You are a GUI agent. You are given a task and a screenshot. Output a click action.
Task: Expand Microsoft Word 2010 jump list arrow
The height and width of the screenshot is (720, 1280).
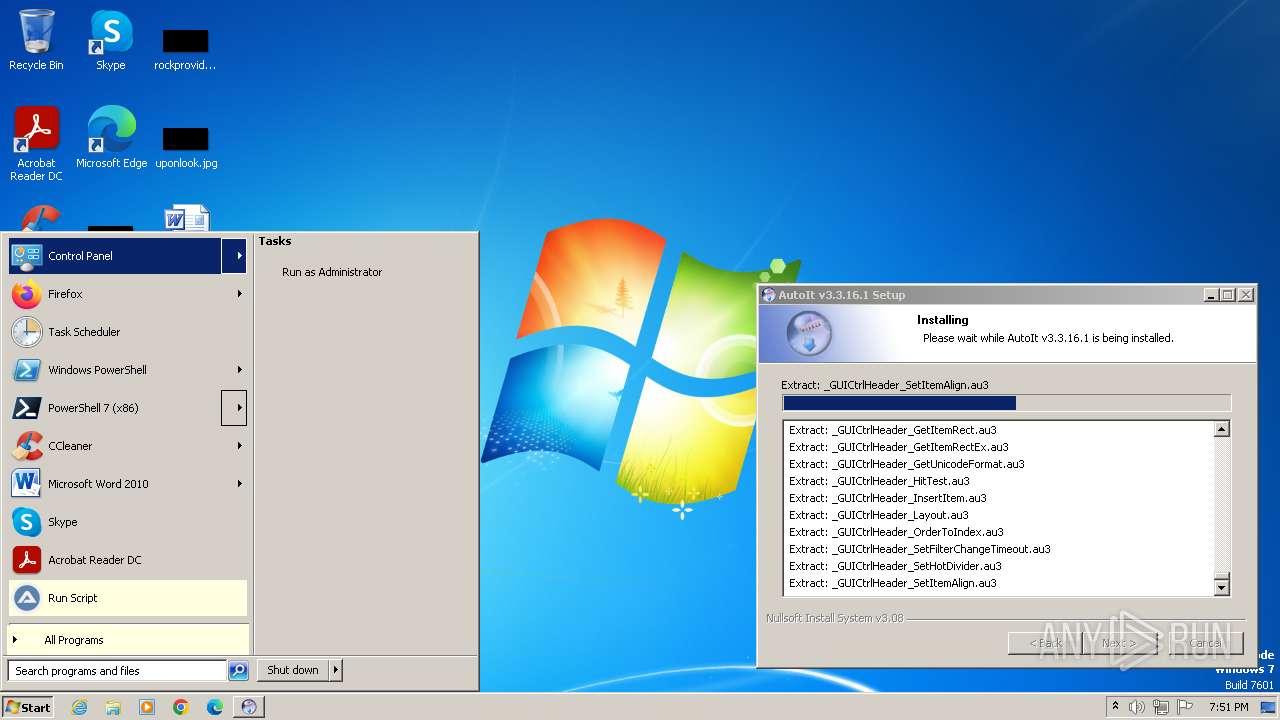(239, 484)
